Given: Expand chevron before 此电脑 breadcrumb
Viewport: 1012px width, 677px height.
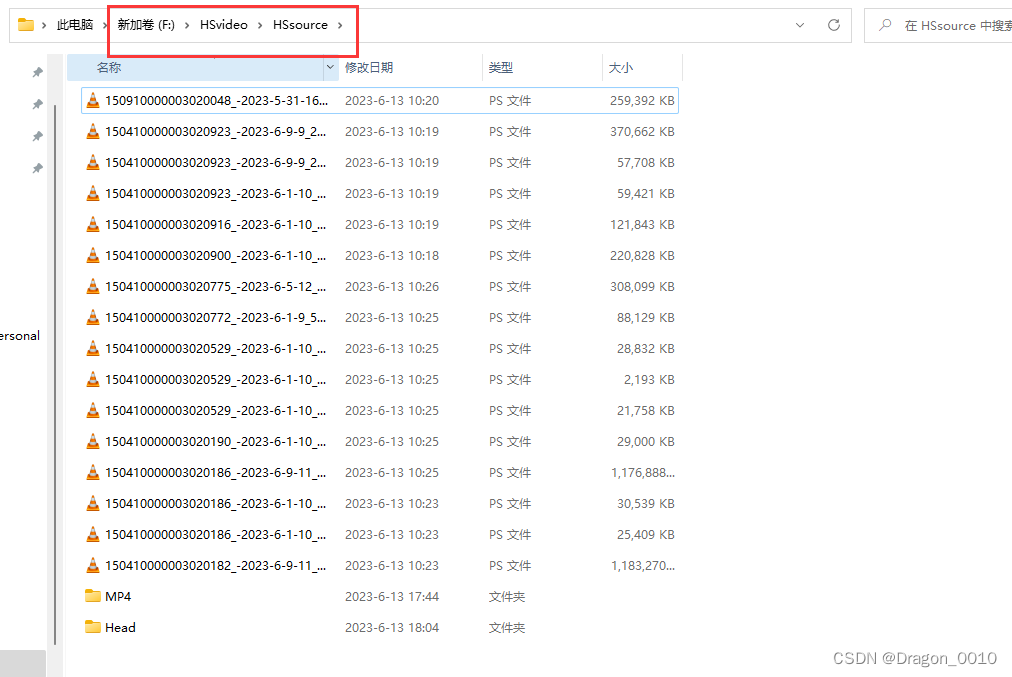Looking at the screenshot, I should 44,25.
